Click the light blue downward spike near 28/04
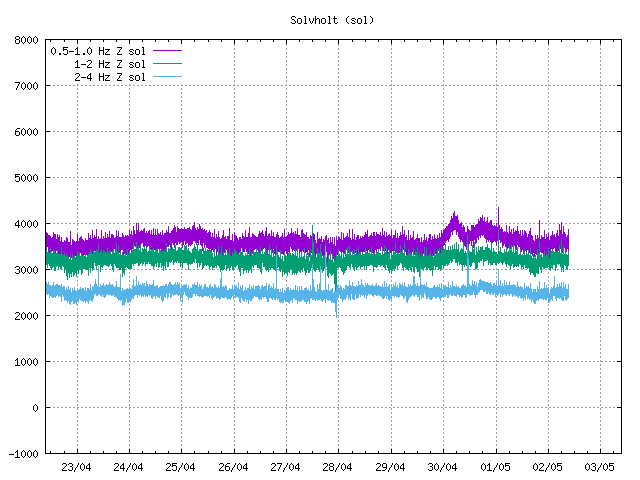Screen dimensions: 640x480 pos(336,309)
